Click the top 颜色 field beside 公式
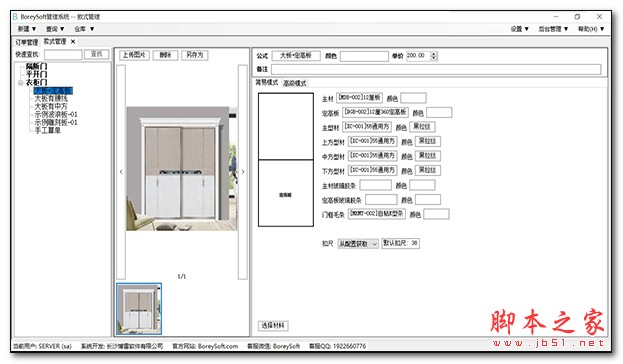This screenshot has width=623, height=364. click(364, 56)
